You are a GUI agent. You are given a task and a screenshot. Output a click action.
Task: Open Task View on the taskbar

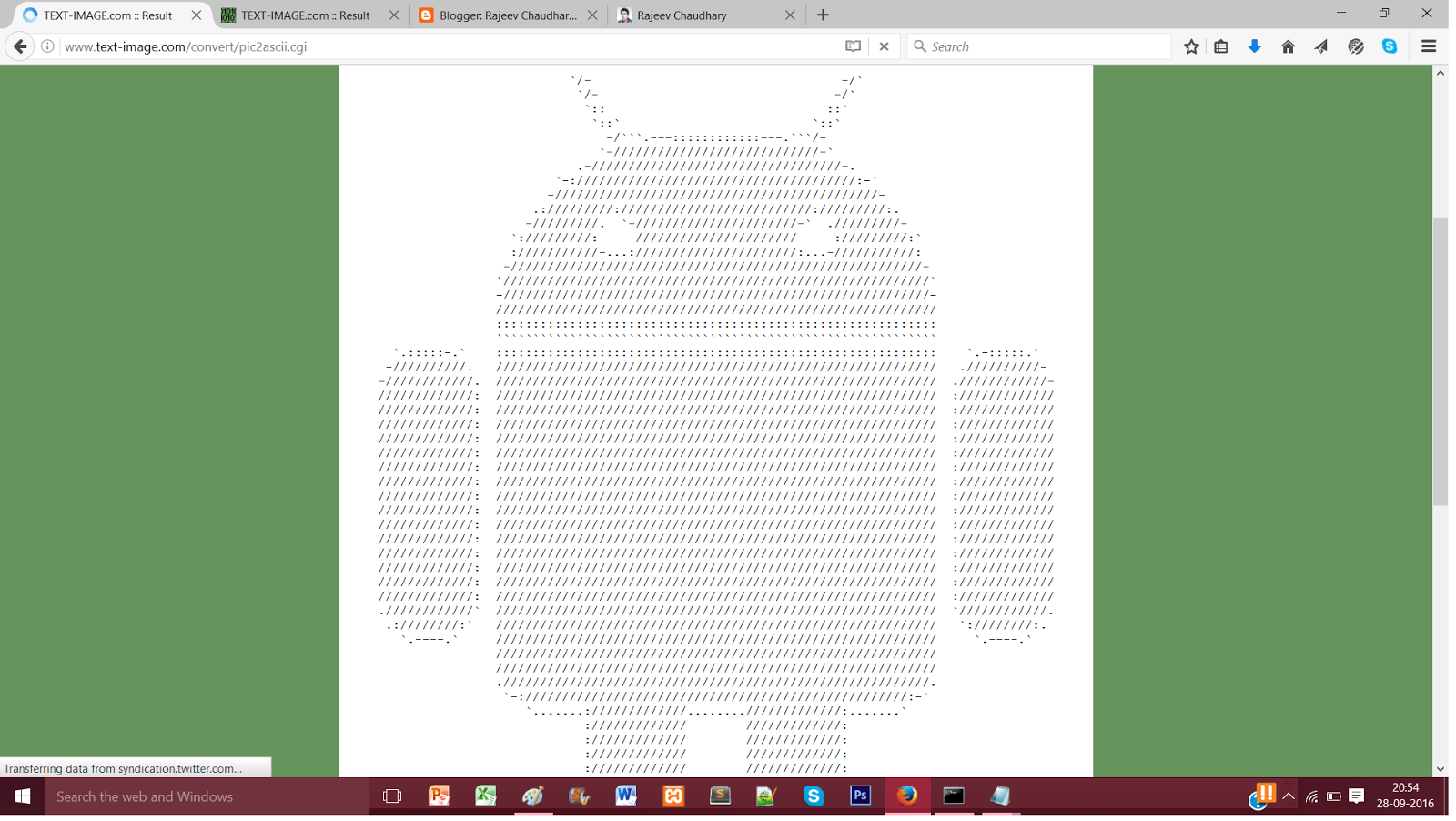point(392,796)
